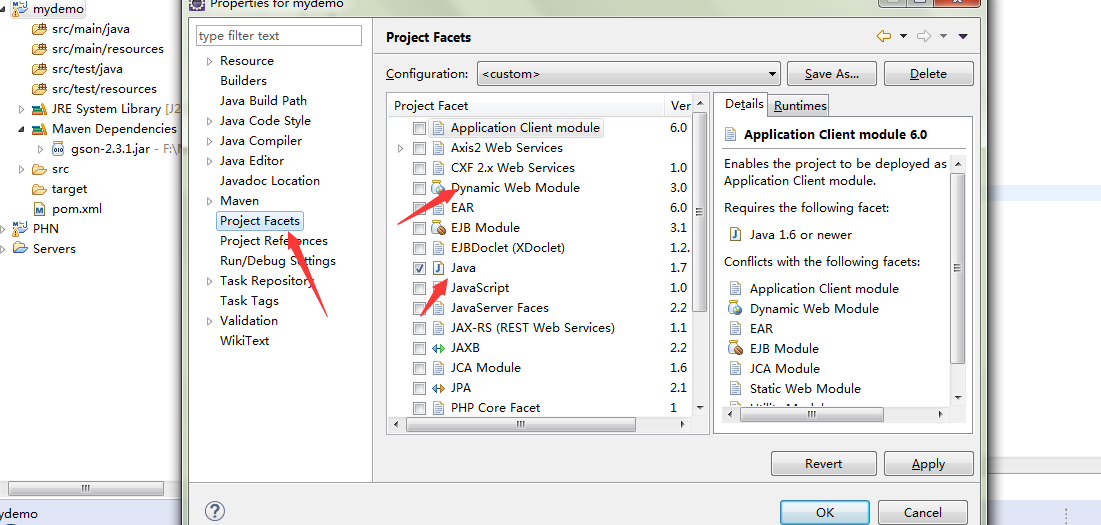
Task: Uncheck the Java facet checkbox
Action: [419, 268]
